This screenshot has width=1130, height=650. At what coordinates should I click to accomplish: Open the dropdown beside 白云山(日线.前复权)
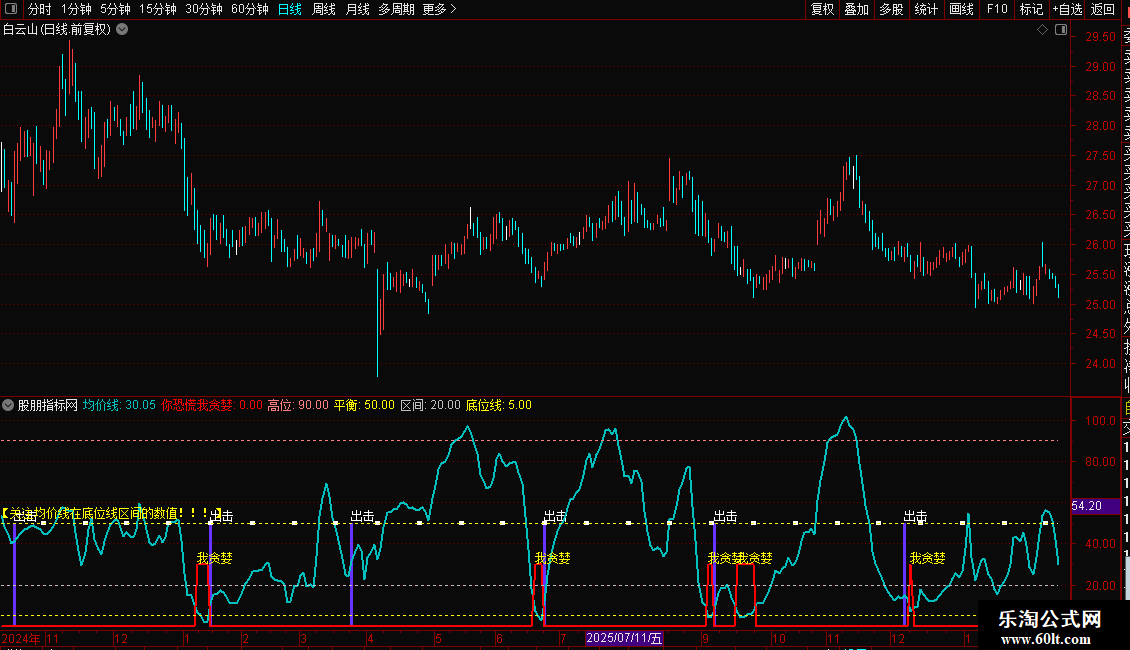pyautogui.click(x=123, y=30)
